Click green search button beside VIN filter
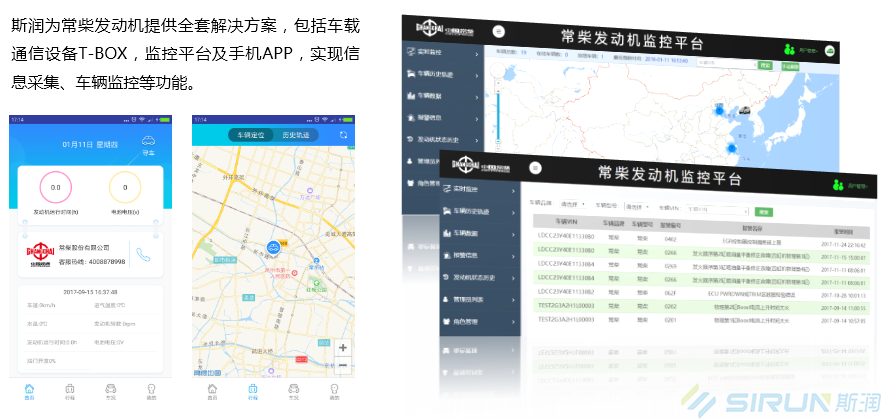This screenshot has width=881, height=419. pyautogui.click(x=763, y=212)
